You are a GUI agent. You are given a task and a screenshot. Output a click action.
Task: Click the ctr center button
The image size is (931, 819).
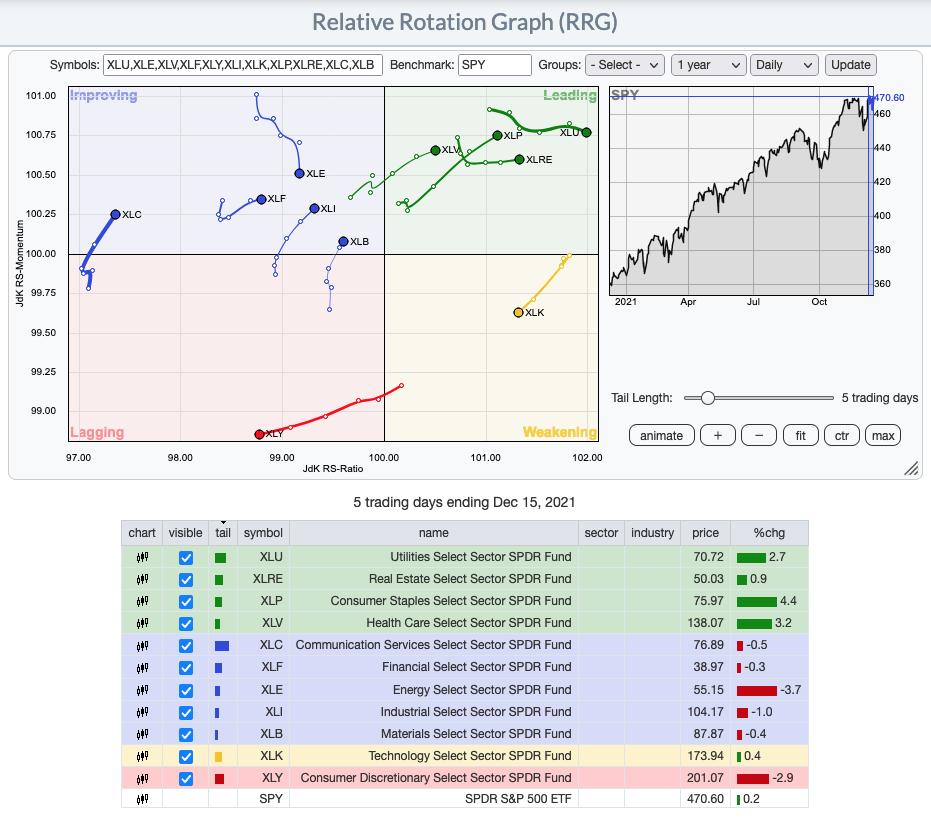(842, 435)
